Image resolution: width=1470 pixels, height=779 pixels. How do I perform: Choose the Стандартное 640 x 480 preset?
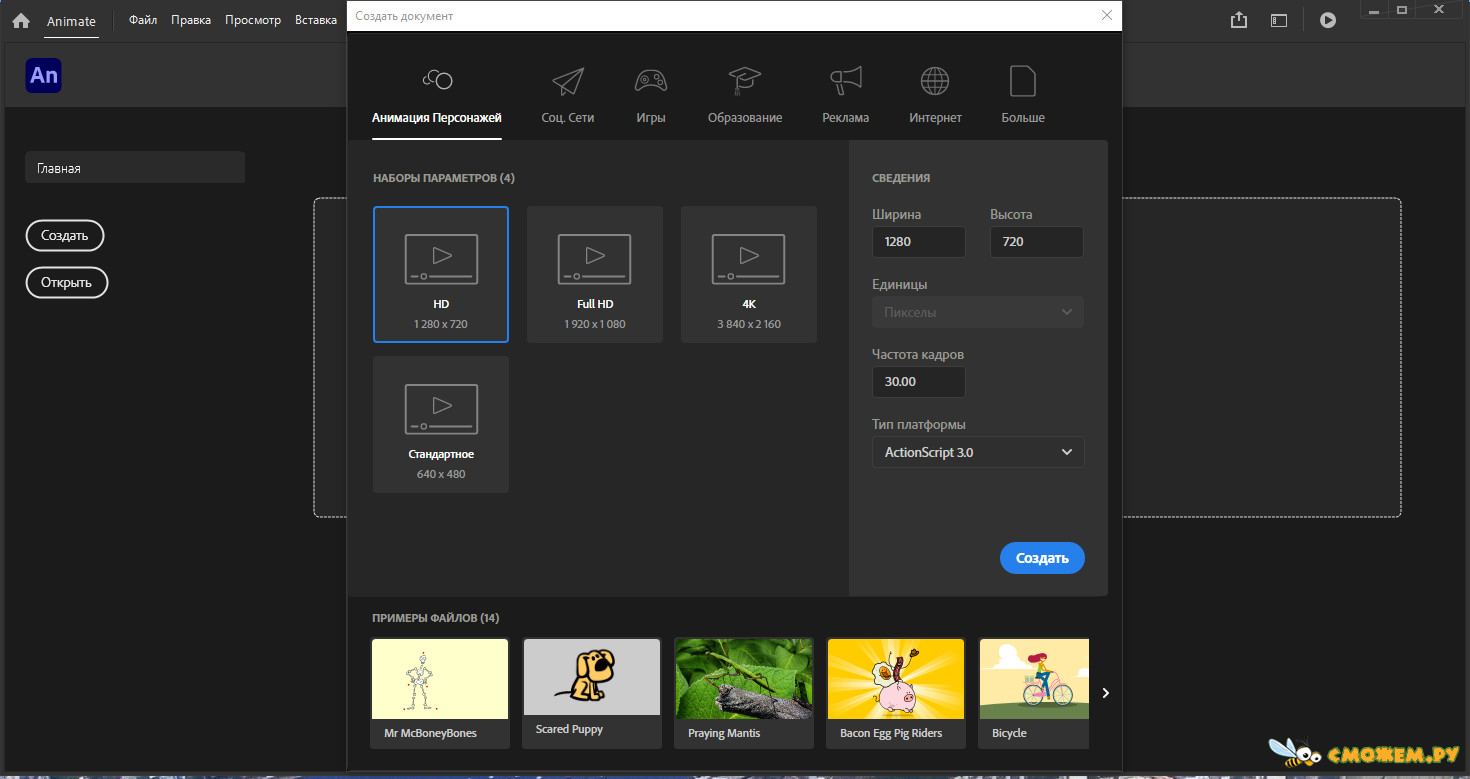(441, 425)
